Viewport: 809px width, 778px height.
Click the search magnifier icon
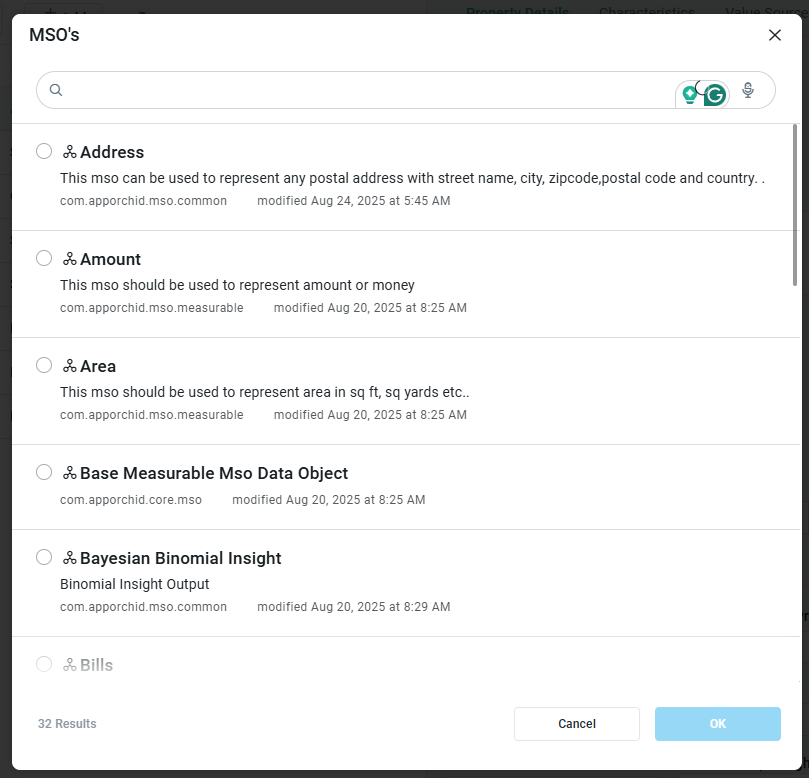click(x=56, y=90)
